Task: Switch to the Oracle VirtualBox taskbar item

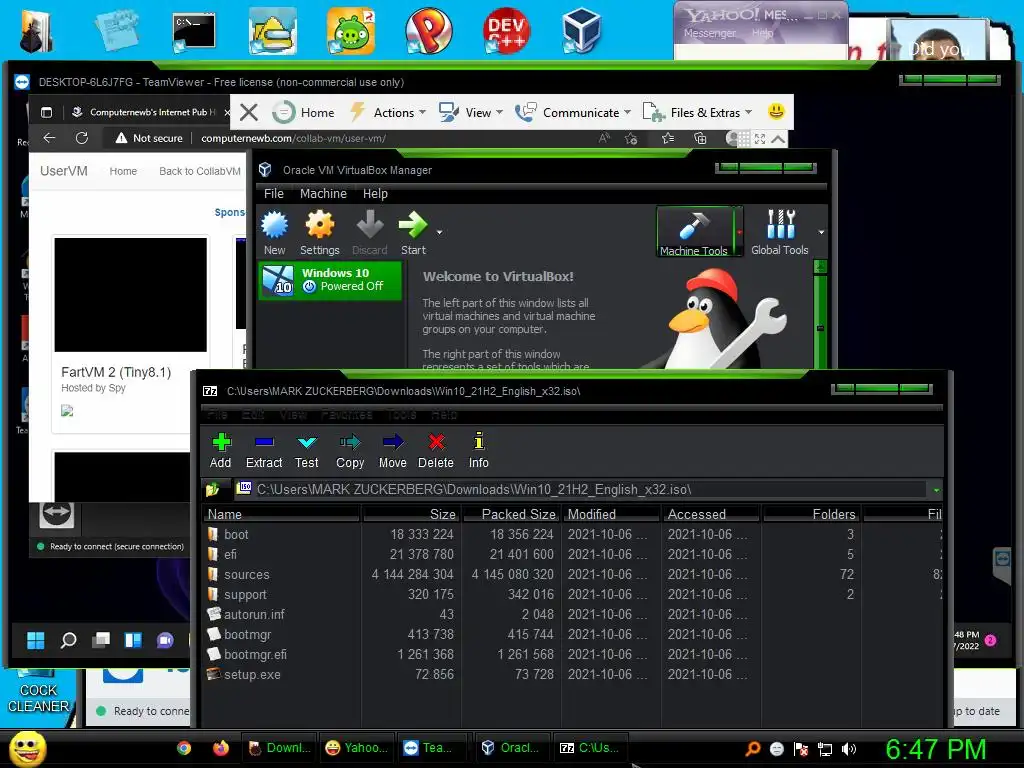Action: (x=511, y=748)
